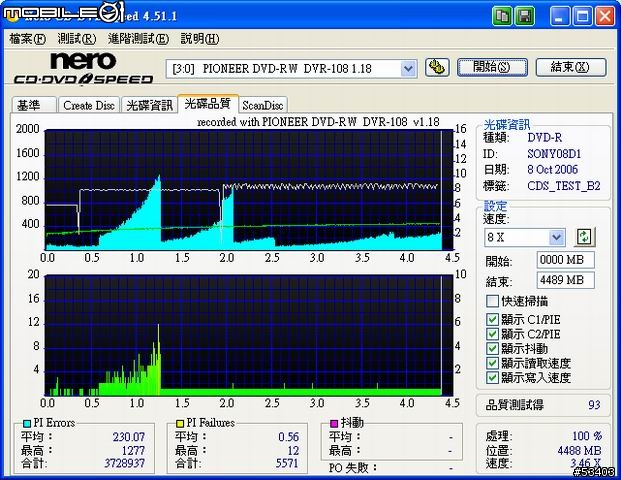Click the 結束(X) exit button

click(x=571, y=67)
